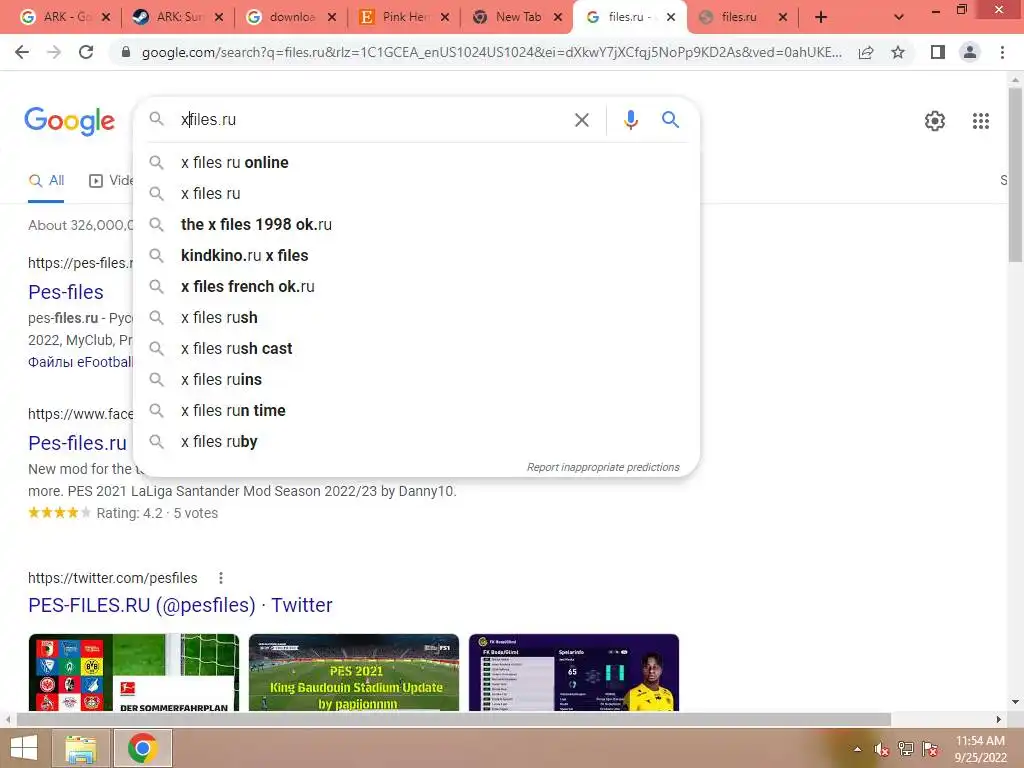Choose suggestion 'kindkino.ru x files'
Screen dimensions: 1024x768
[x=416, y=256]
